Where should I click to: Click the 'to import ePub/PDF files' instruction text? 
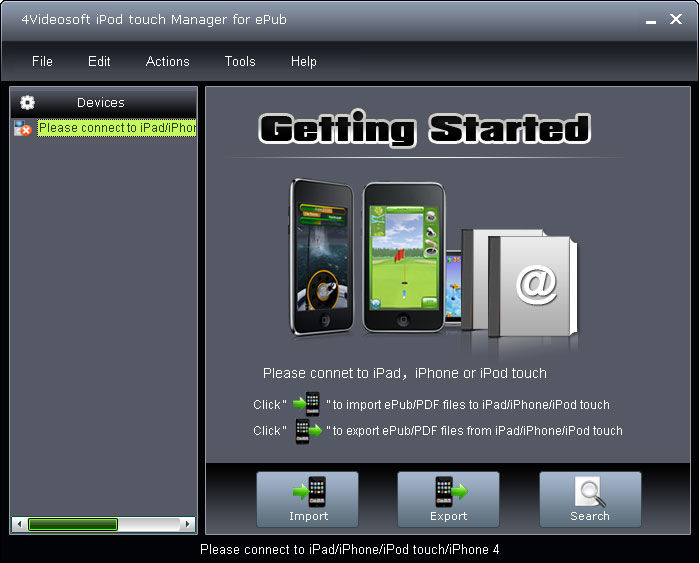click(468, 405)
